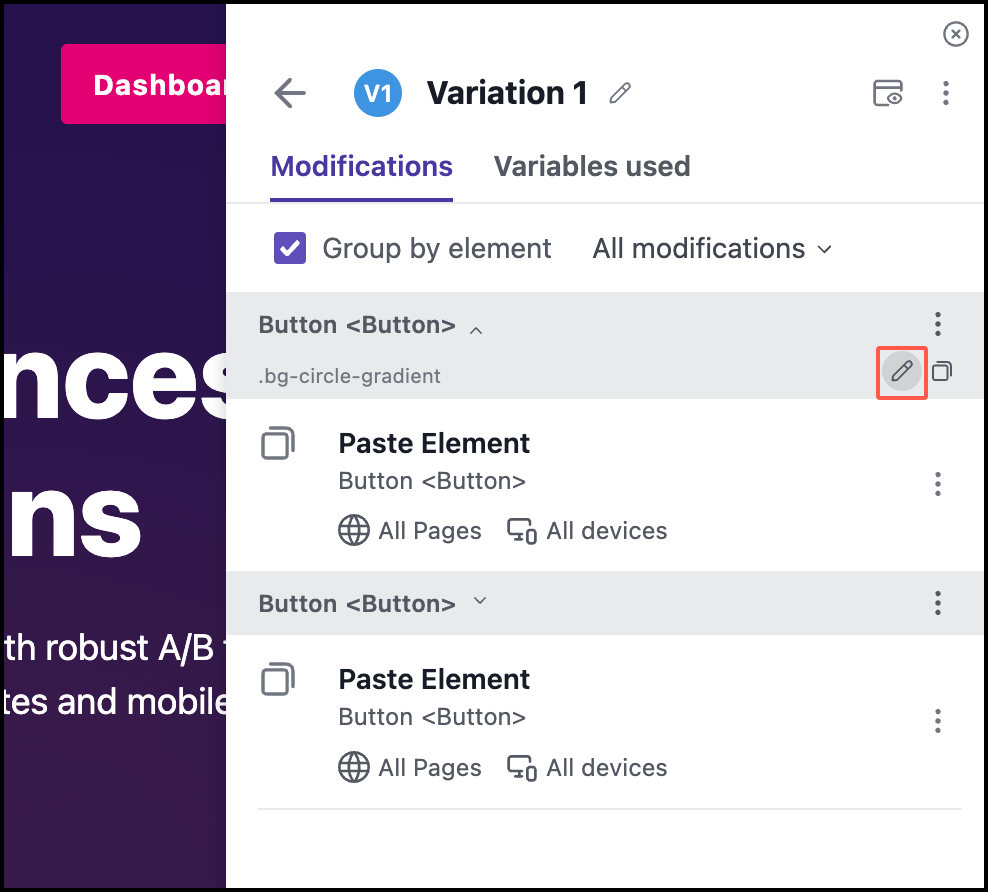Rename Variation 1 with the pencil icon
The width and height of the screenshot is (988, 892).
click(620, 94)
